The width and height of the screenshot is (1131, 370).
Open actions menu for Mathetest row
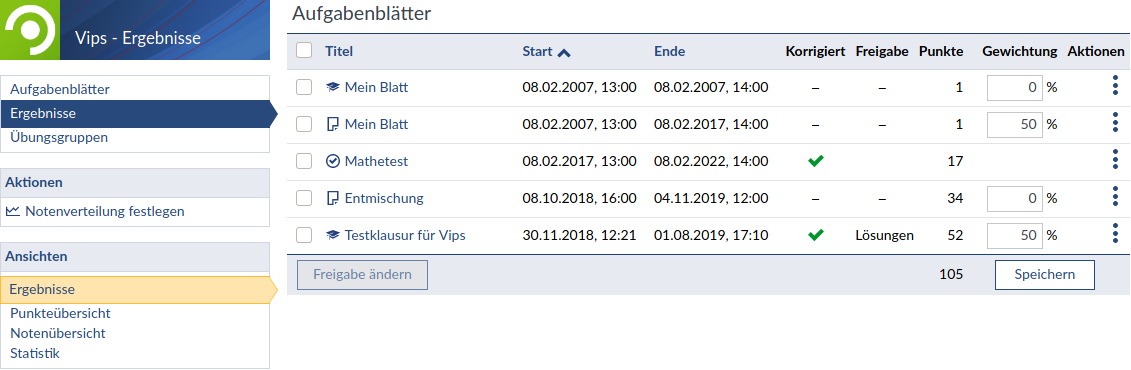pos(1115,161)
